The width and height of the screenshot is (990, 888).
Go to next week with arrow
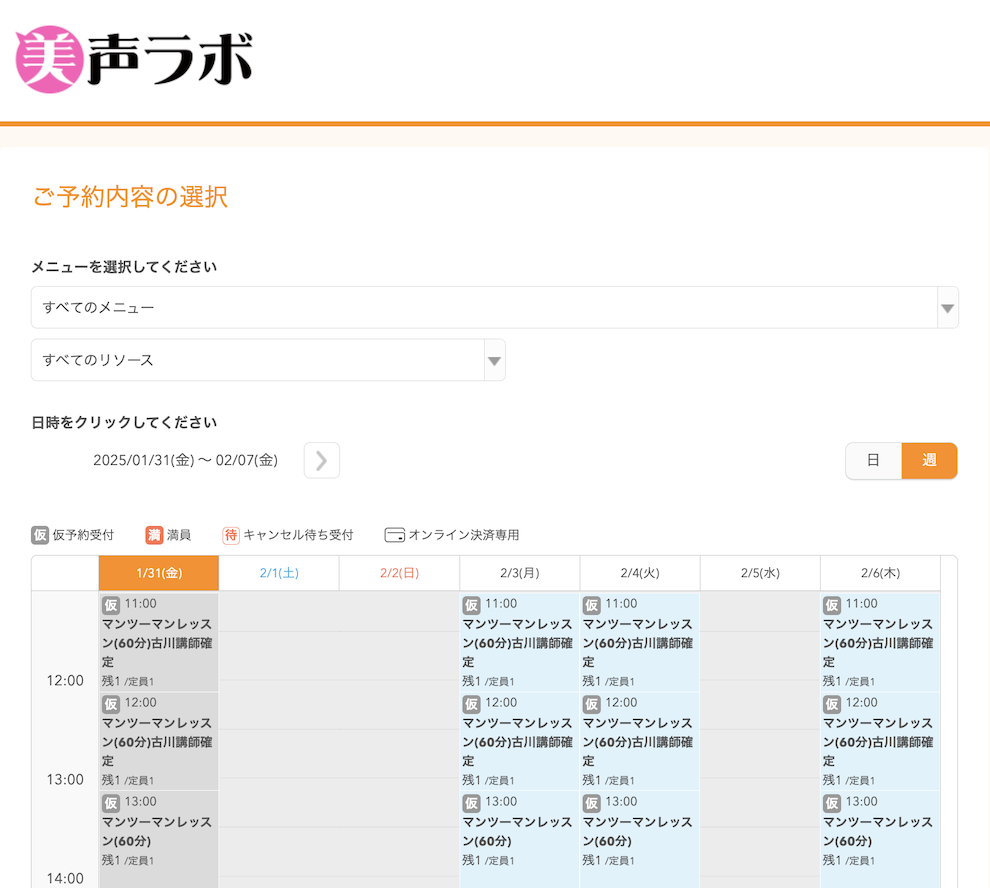pyautogui.click(x=322, y=460)
